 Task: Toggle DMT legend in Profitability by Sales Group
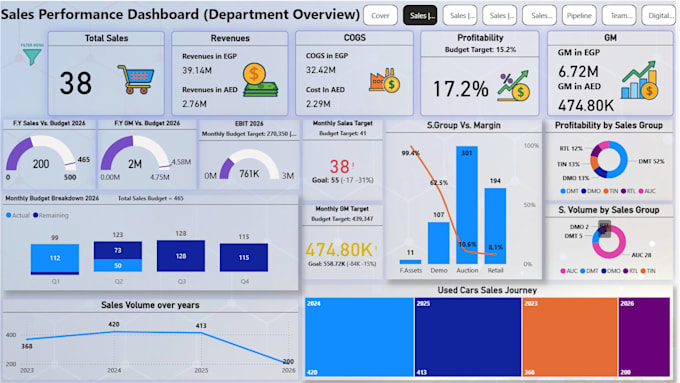click(x=569, y=191)
